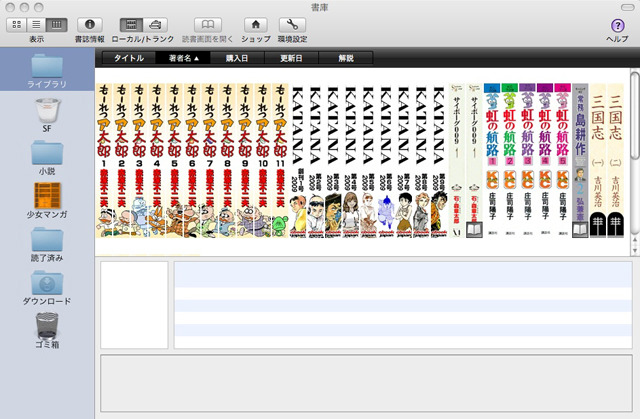
Task: Sort by タイトル column
Action: pyautogui.click(x=129, y=58)
